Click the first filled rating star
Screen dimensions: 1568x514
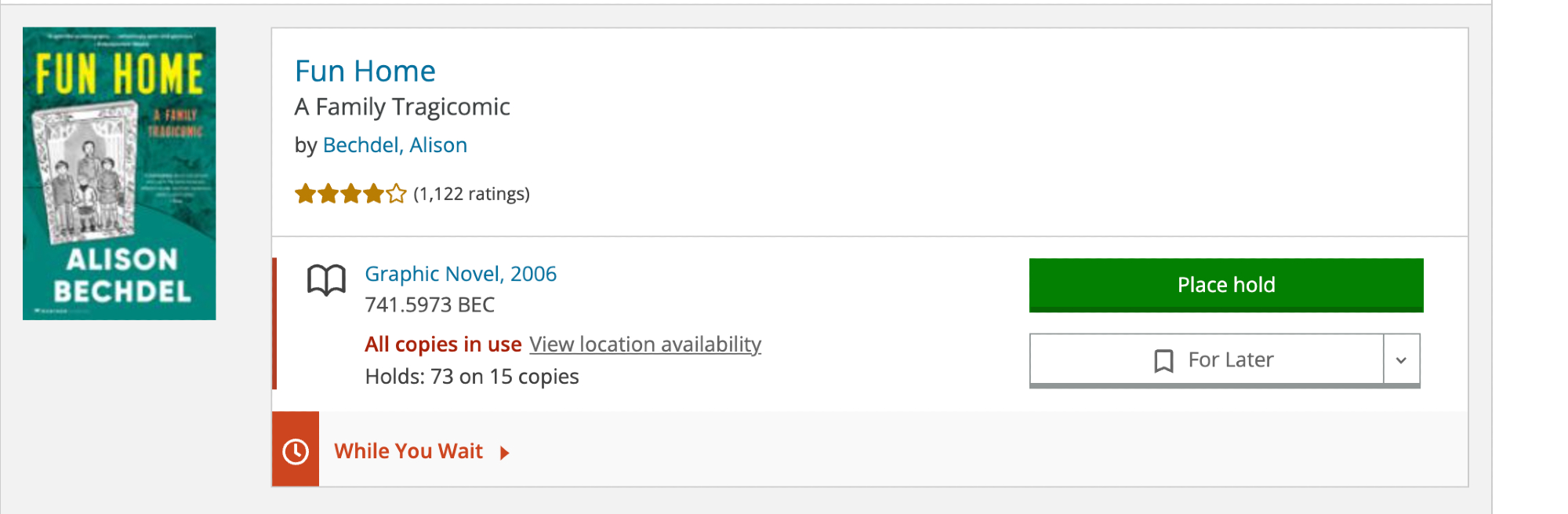tap(305, 194)
